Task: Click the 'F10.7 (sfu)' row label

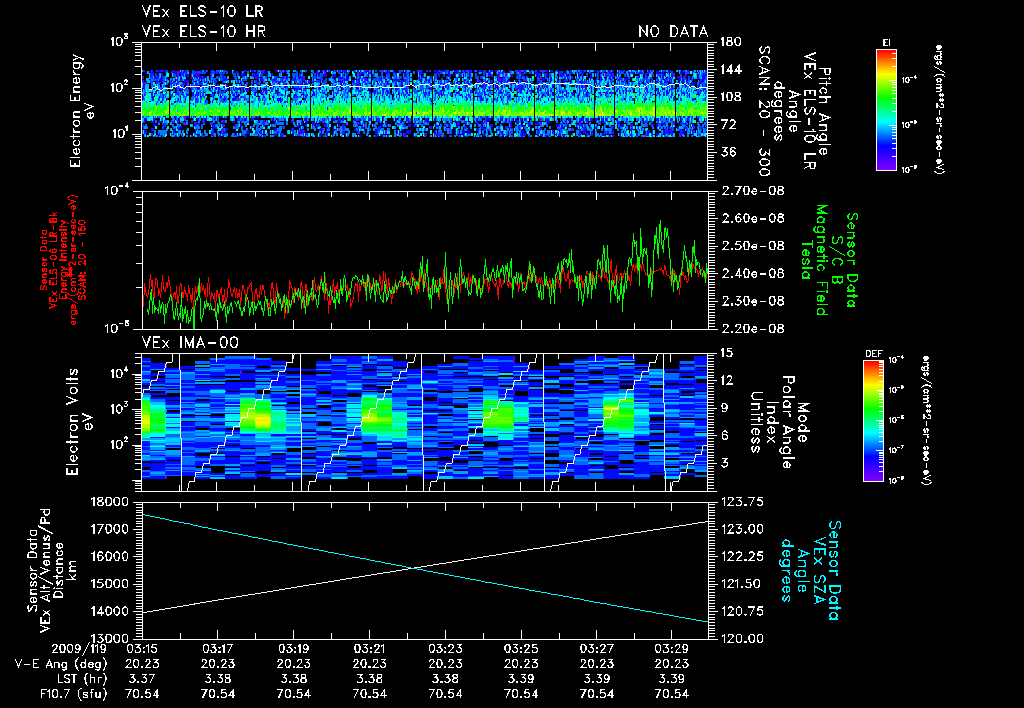Action: pyautogui.click(x=74, y=694)
